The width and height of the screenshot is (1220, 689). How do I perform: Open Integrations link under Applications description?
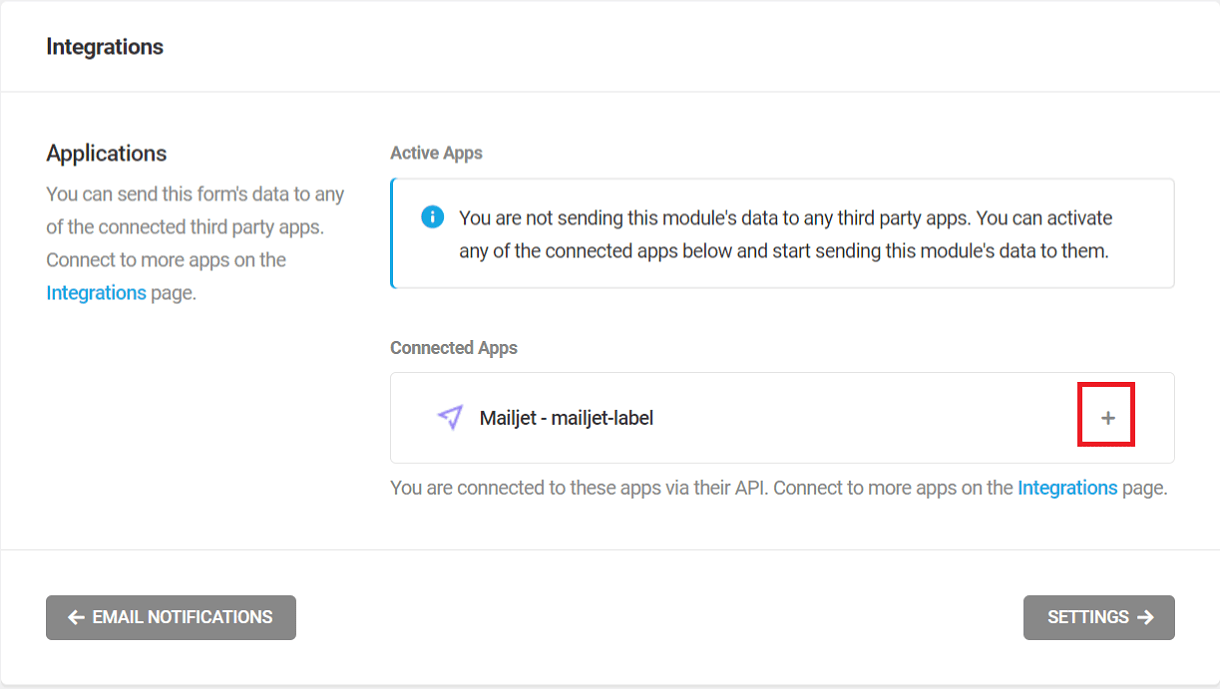[96, 293]
